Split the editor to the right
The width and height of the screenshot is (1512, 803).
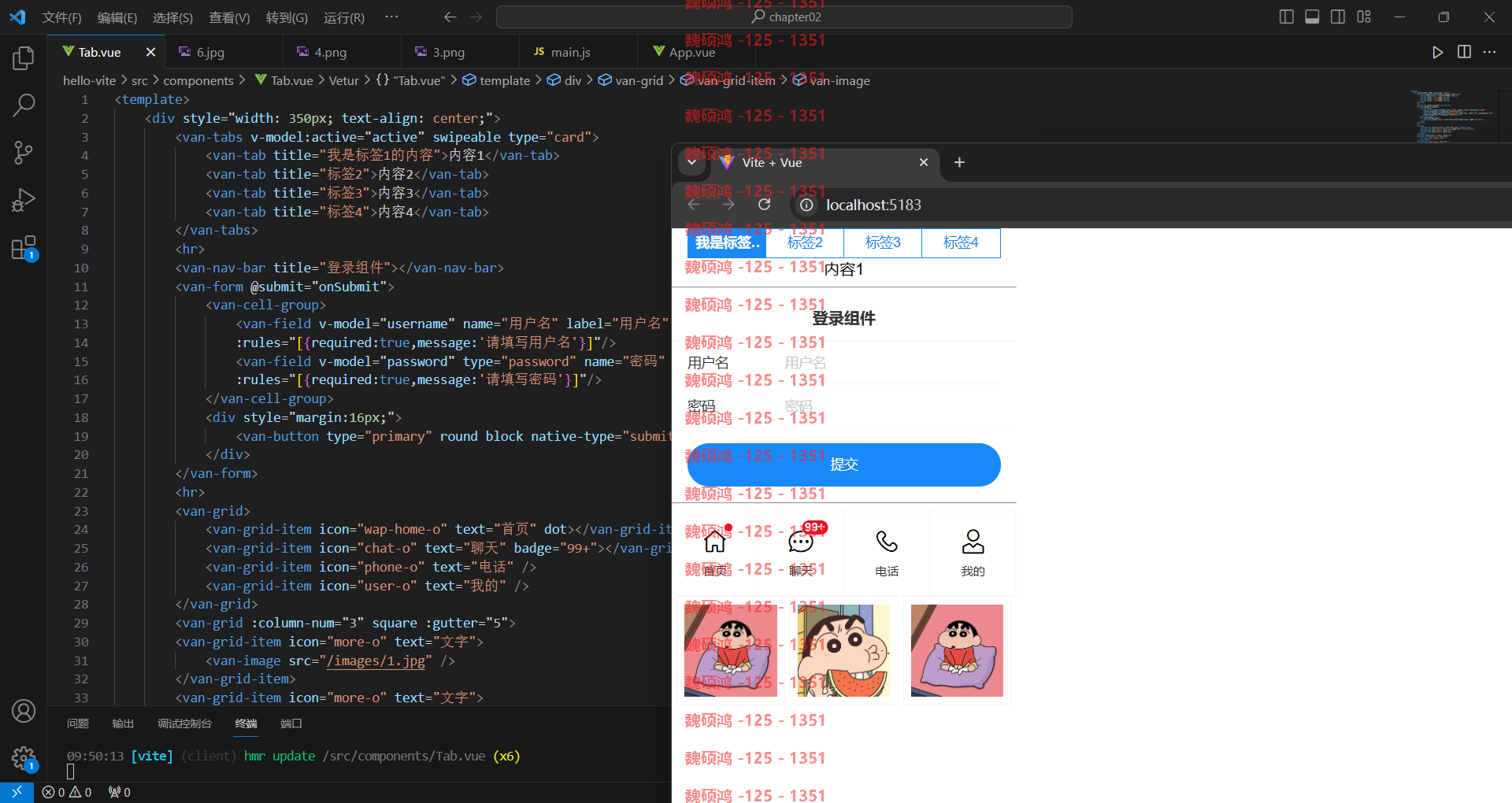click(x=1464, y=52)
